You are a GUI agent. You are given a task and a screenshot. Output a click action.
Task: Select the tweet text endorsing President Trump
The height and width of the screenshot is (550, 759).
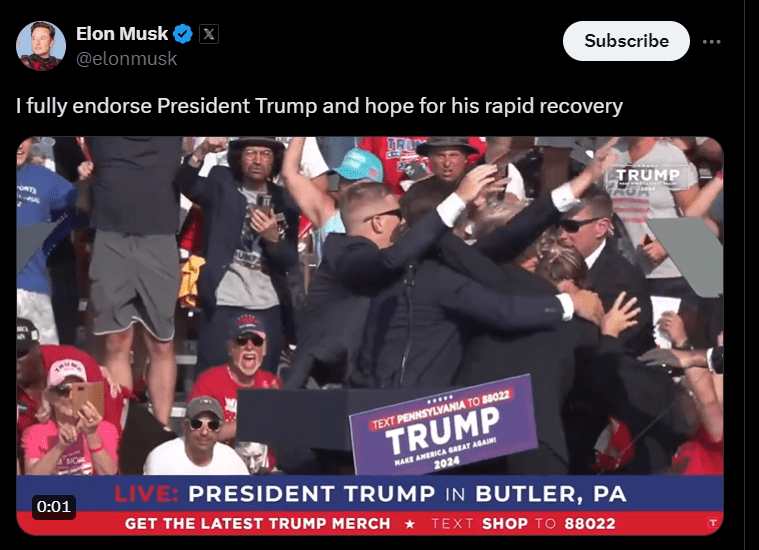319,106
